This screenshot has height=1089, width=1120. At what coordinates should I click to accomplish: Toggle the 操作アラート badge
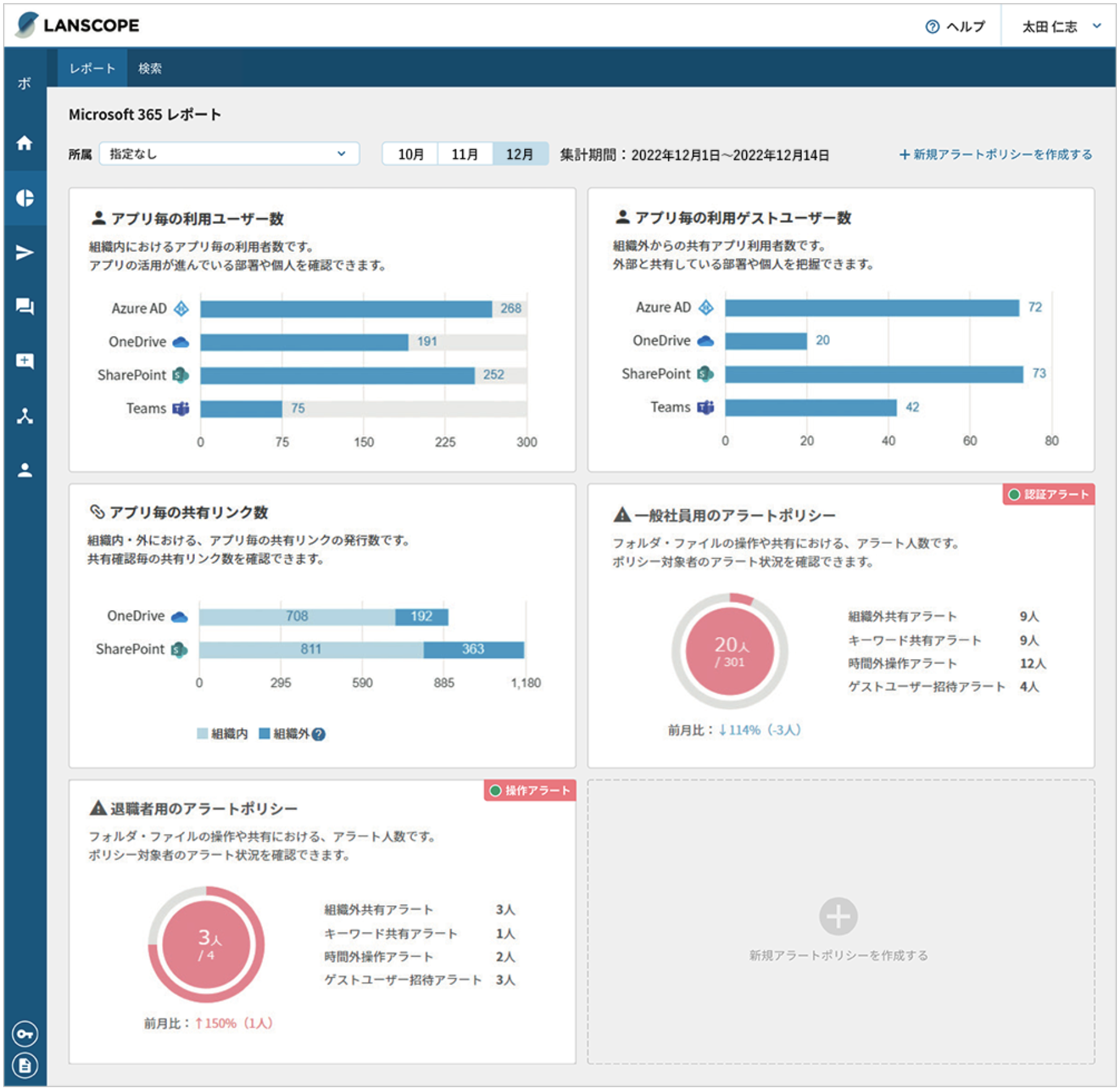[x=530, y=791]
